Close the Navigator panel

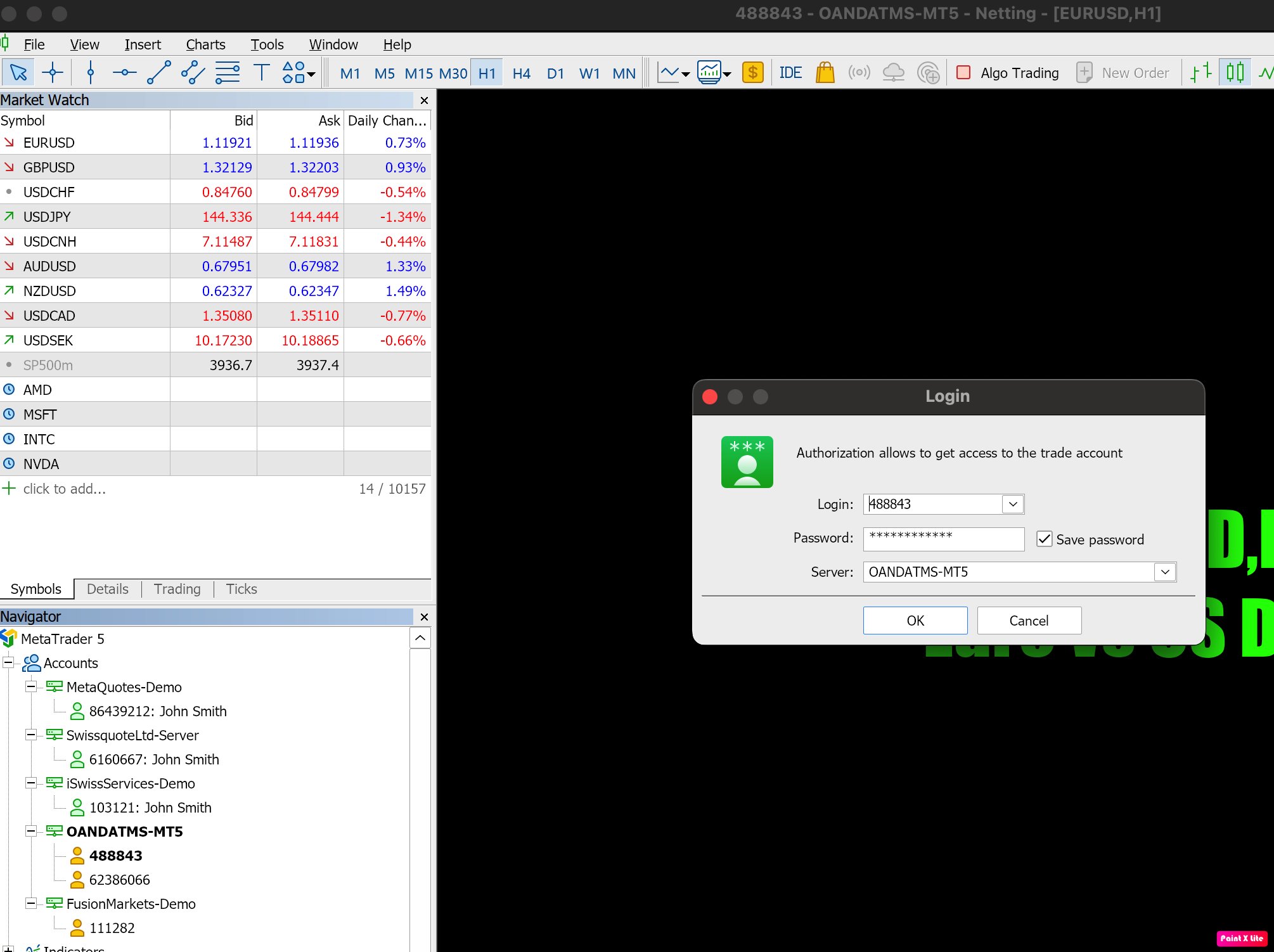[x=424, y=617]
